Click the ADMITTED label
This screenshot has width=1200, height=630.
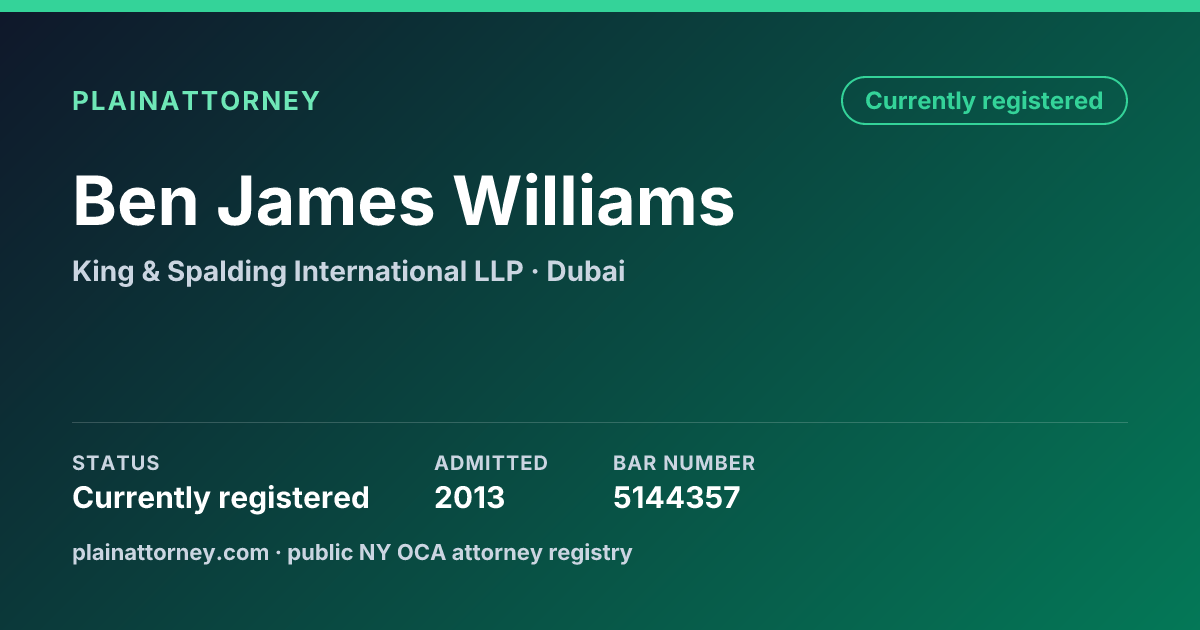coord(491,463)
